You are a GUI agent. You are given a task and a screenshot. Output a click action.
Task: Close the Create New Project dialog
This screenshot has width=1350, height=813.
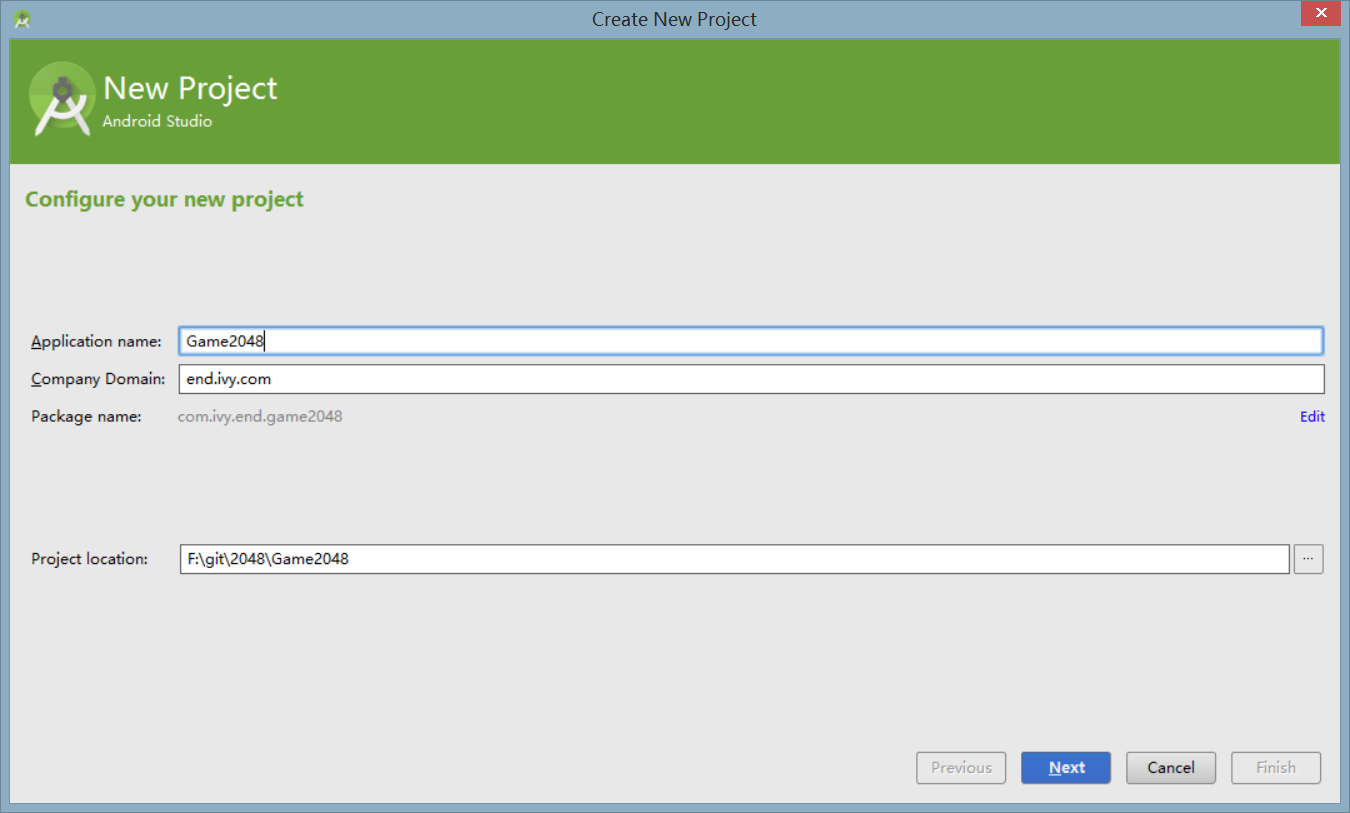pyautogui.click(x=1323, y=12)
